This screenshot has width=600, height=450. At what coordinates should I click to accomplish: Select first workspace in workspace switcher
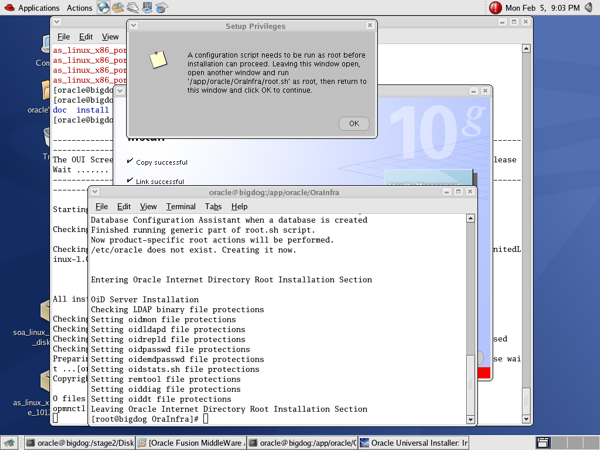[x=543, y=443]
